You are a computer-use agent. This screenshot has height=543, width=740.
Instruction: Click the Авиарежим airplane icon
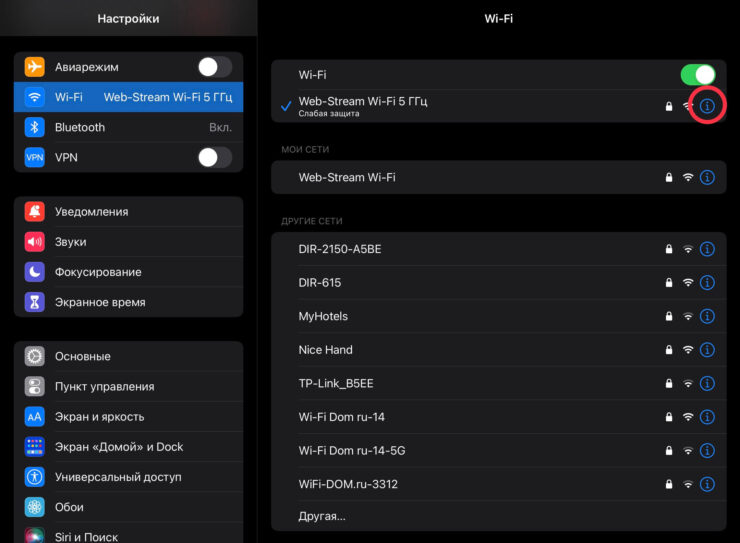click(x=34, y=67)
